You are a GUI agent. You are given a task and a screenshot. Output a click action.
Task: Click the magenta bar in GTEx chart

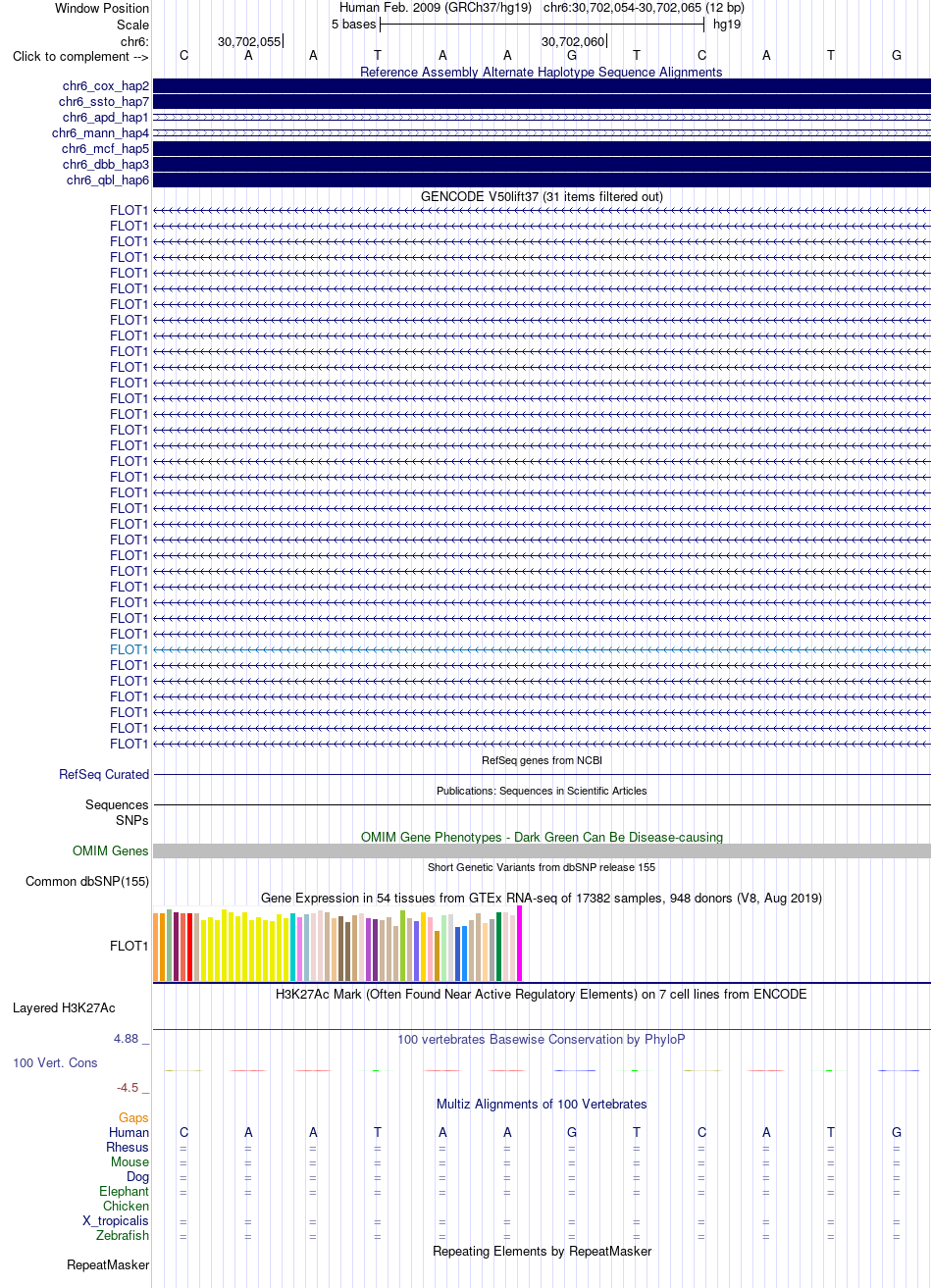(520, 944)
